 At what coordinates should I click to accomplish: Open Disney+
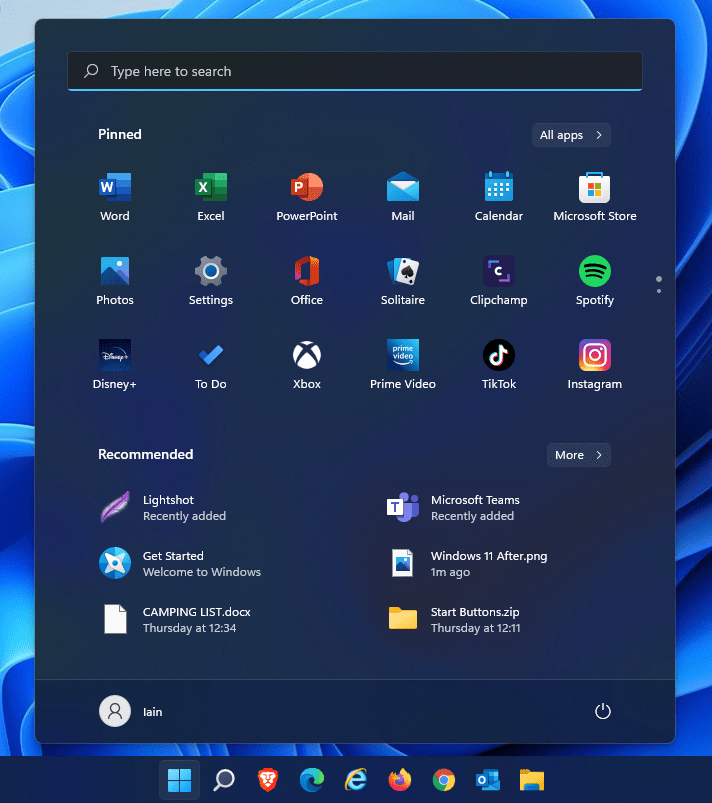(115, 364)
